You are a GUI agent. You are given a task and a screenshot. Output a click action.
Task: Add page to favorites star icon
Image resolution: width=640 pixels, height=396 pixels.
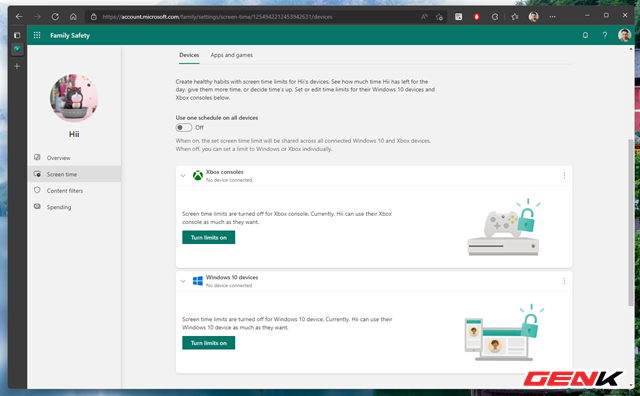tap(439, 17)
